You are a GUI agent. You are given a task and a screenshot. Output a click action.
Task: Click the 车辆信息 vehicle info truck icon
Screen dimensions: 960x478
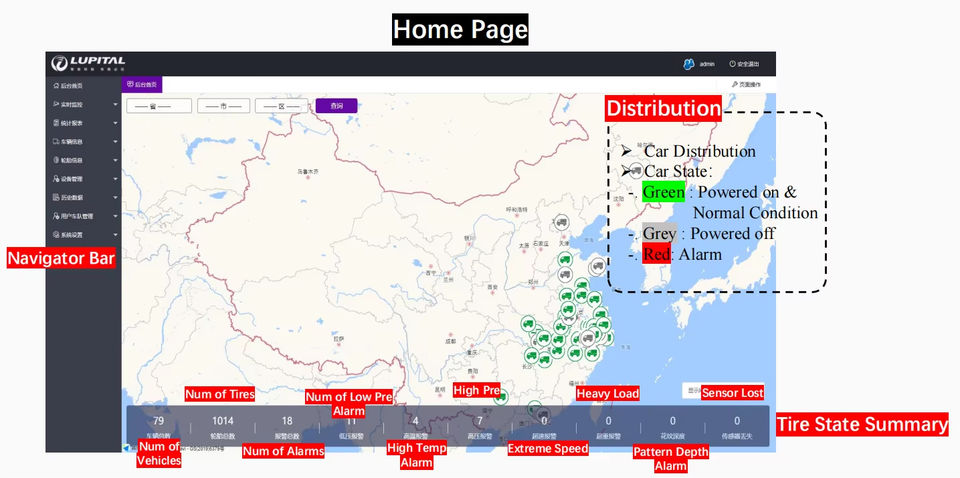[x=56, y=142]
